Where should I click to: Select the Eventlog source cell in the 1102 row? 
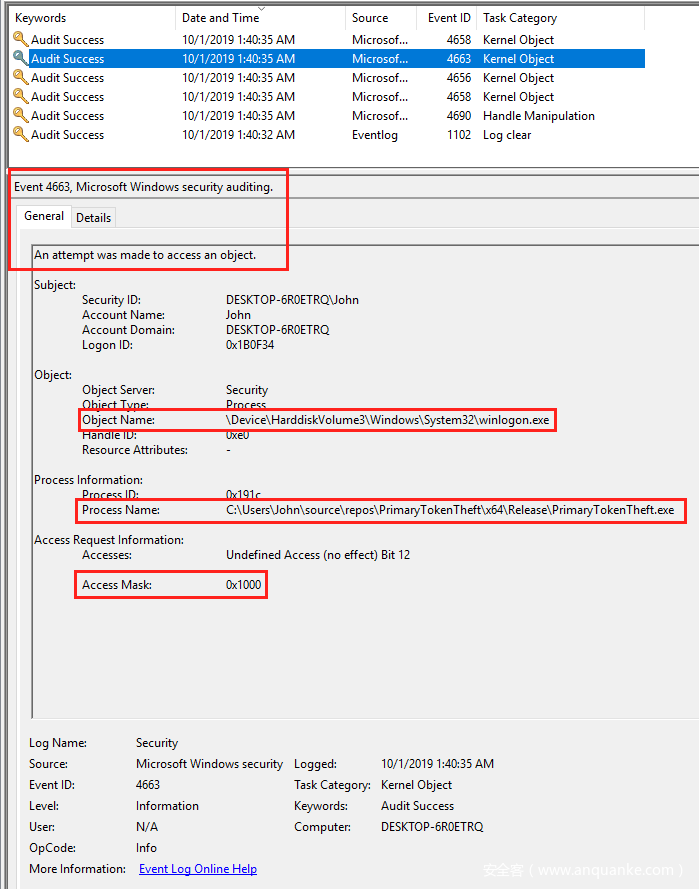(x=375, y=135)
